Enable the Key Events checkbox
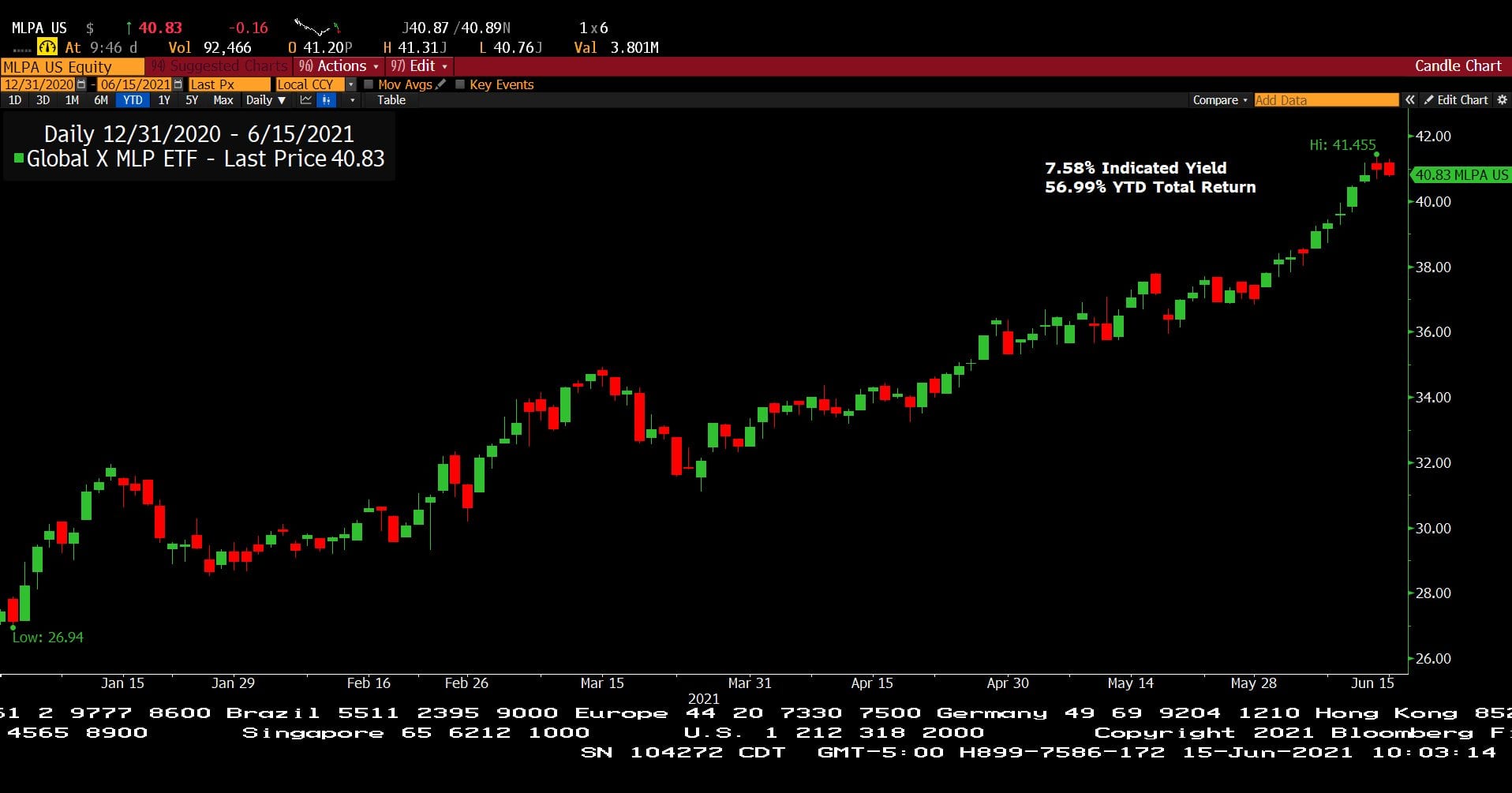The height and width of the screenshot is (793, 1512). pyautogui.click(x=460, y=84)
